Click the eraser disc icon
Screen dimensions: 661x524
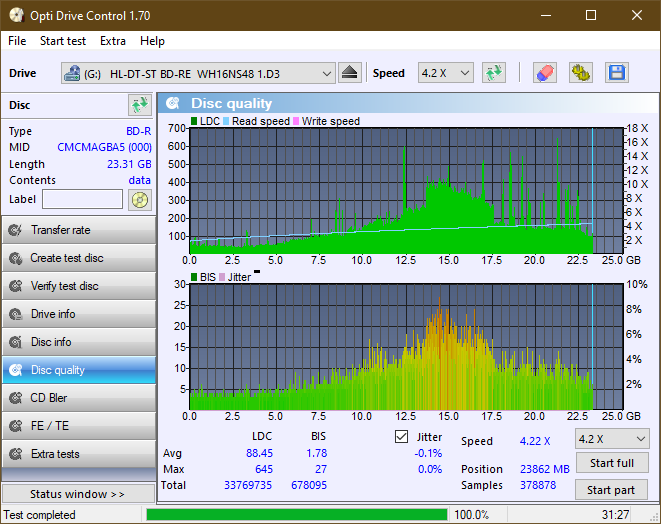[x=545, y=73]
